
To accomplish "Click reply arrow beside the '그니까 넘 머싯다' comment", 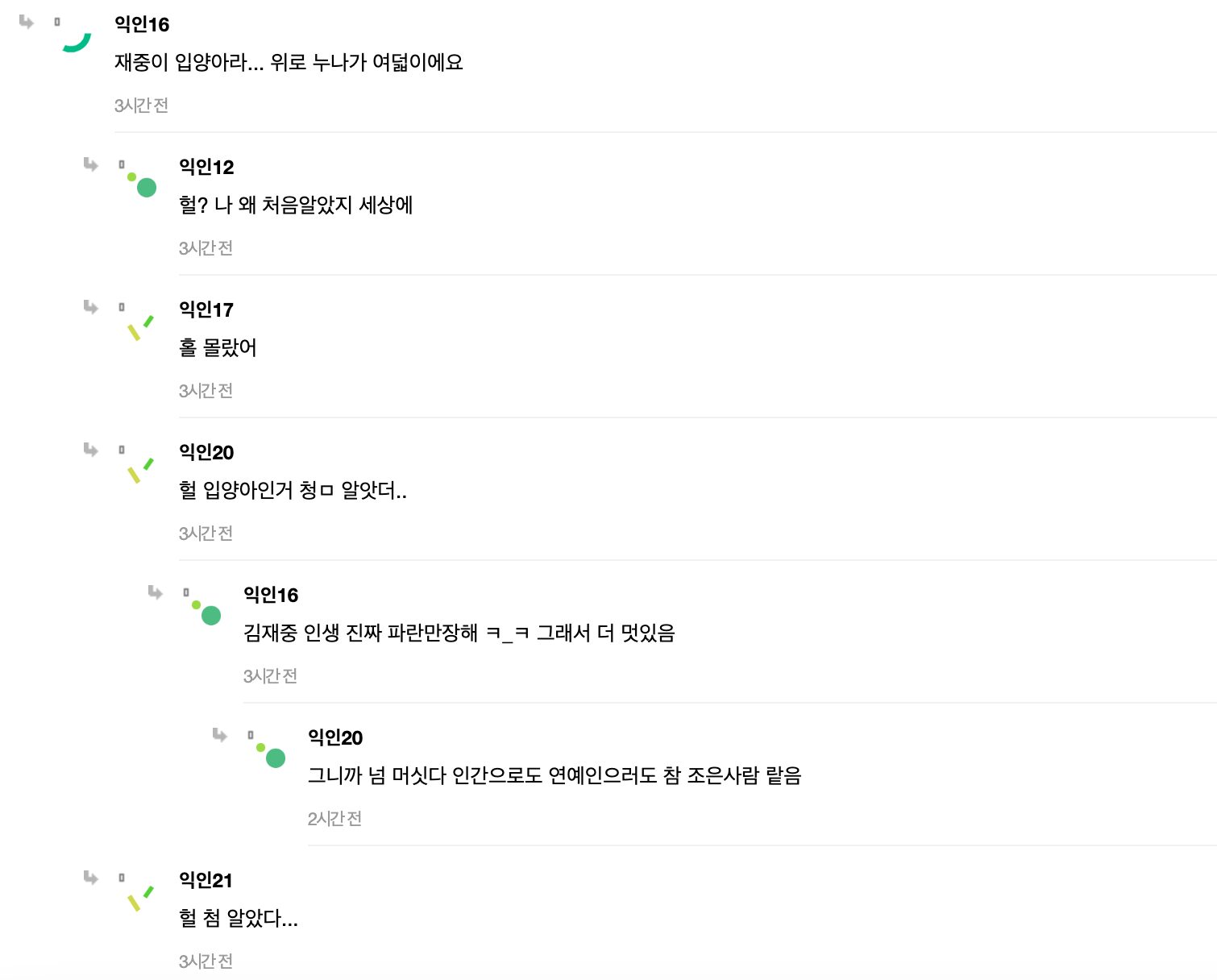I will click(219, 735).
